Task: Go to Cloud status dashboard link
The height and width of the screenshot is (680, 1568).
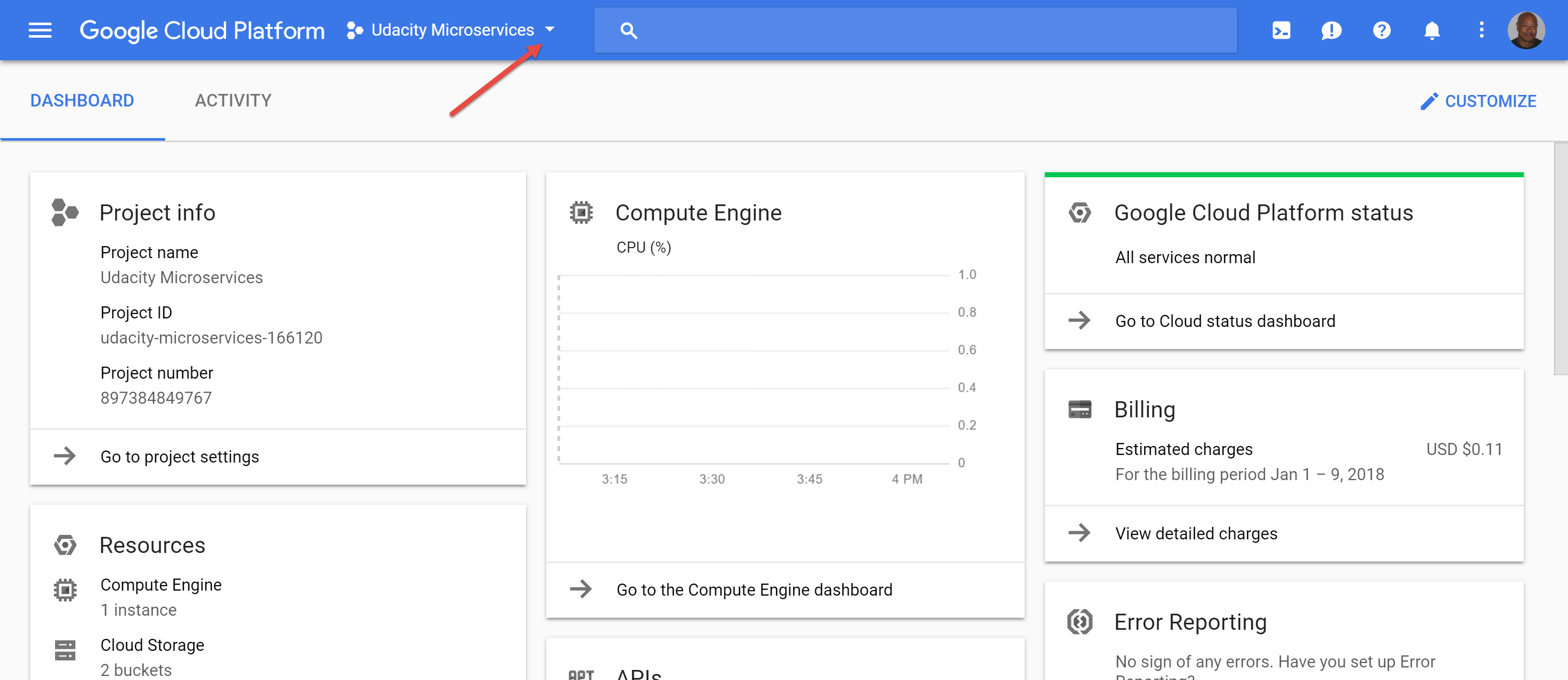Action: [x=1225, y=321]
